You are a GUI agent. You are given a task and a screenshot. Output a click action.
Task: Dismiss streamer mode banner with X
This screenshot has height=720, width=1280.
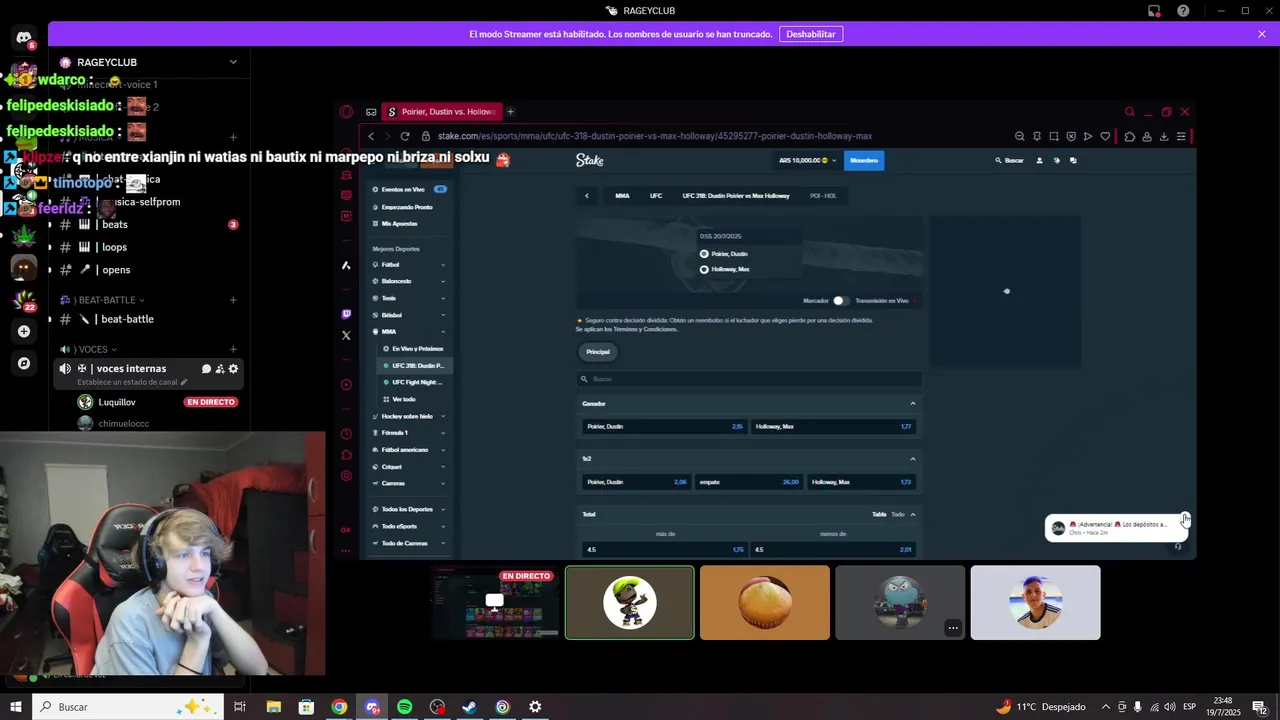click(x=1262, y=34)
